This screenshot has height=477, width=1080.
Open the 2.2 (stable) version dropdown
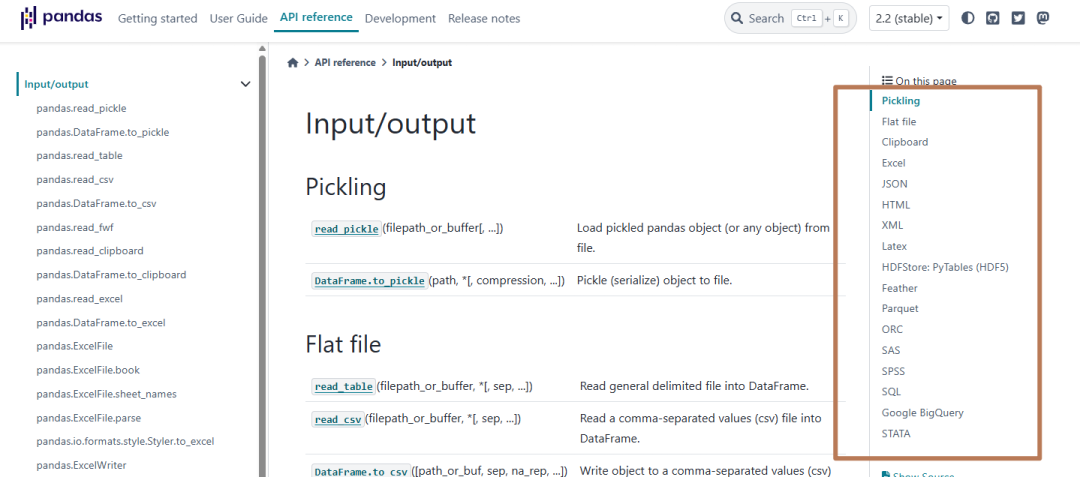pos(909,19)
